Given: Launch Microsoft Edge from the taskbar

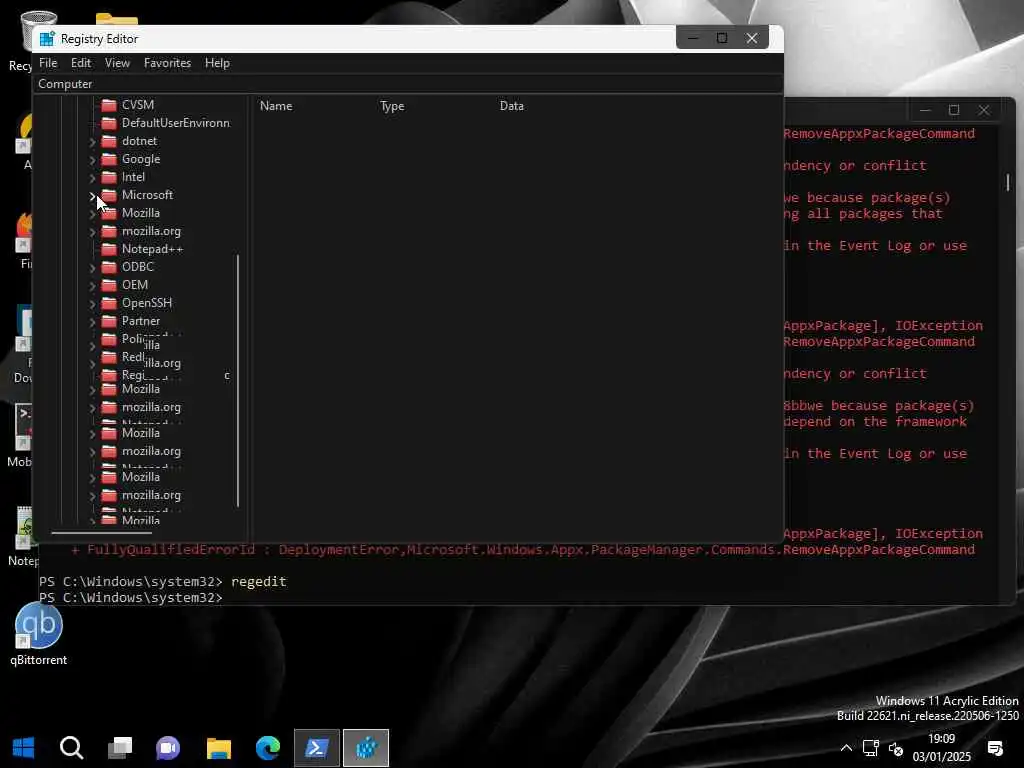Looking at the screenshot, I should click(268, 748).
